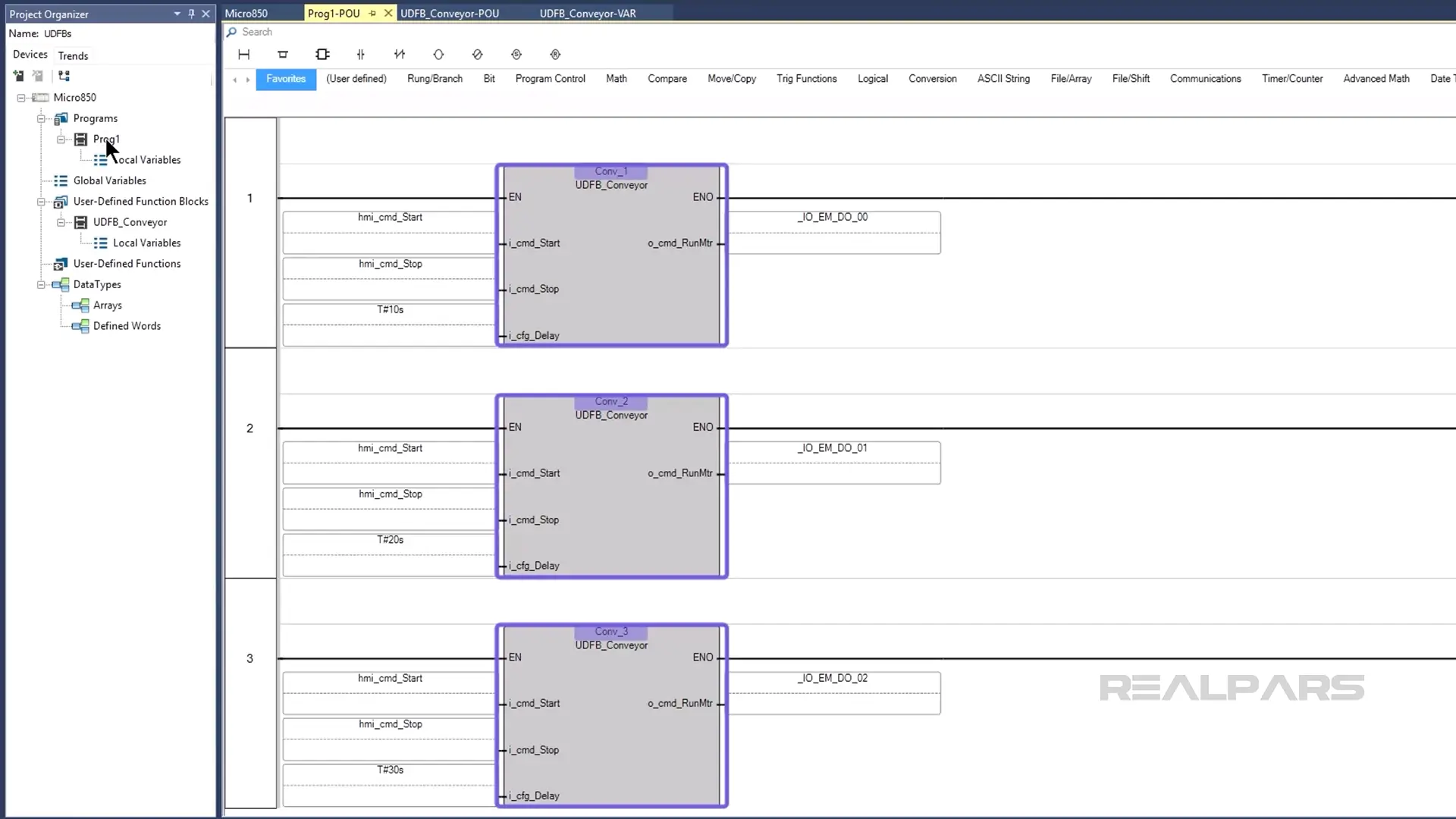
Task: Select the Communications instruction category
Action: tap(1206, 79)
